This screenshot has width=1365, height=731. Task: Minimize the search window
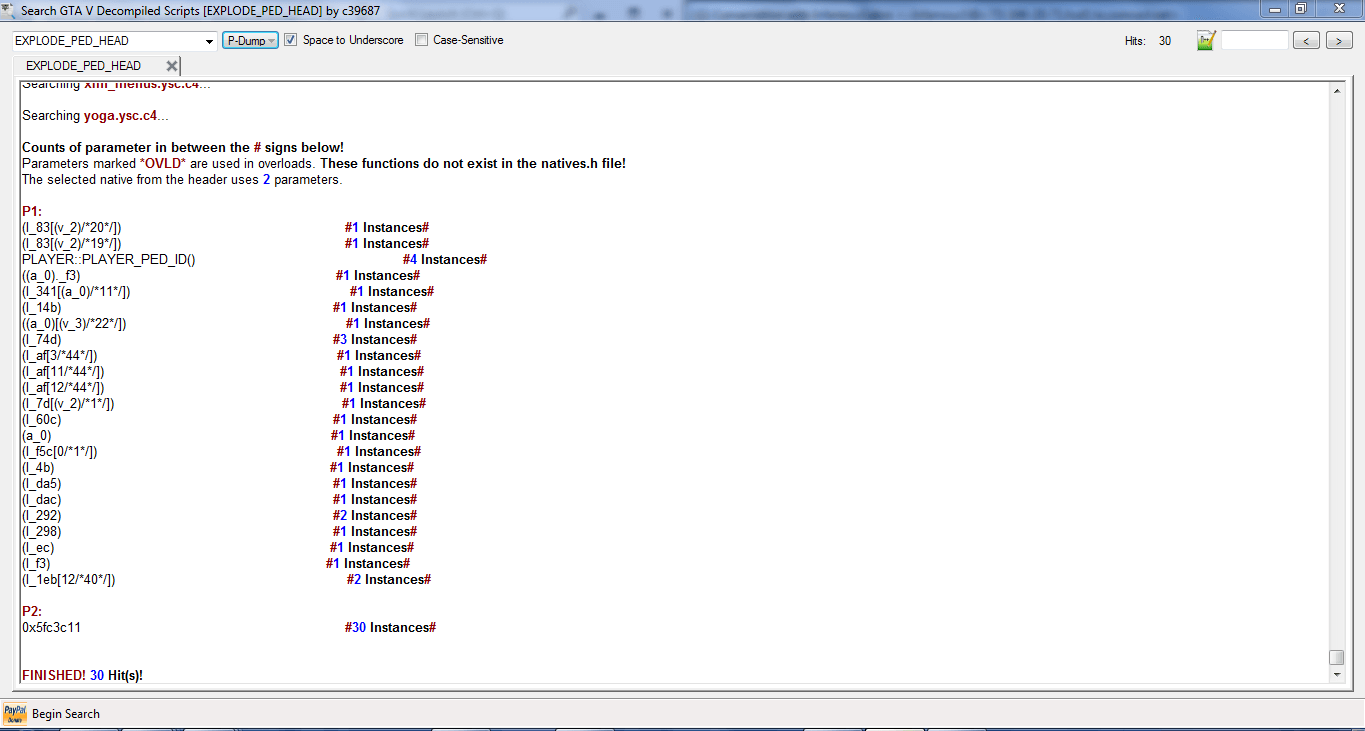pyautogui.click(x=1274, y=9)
